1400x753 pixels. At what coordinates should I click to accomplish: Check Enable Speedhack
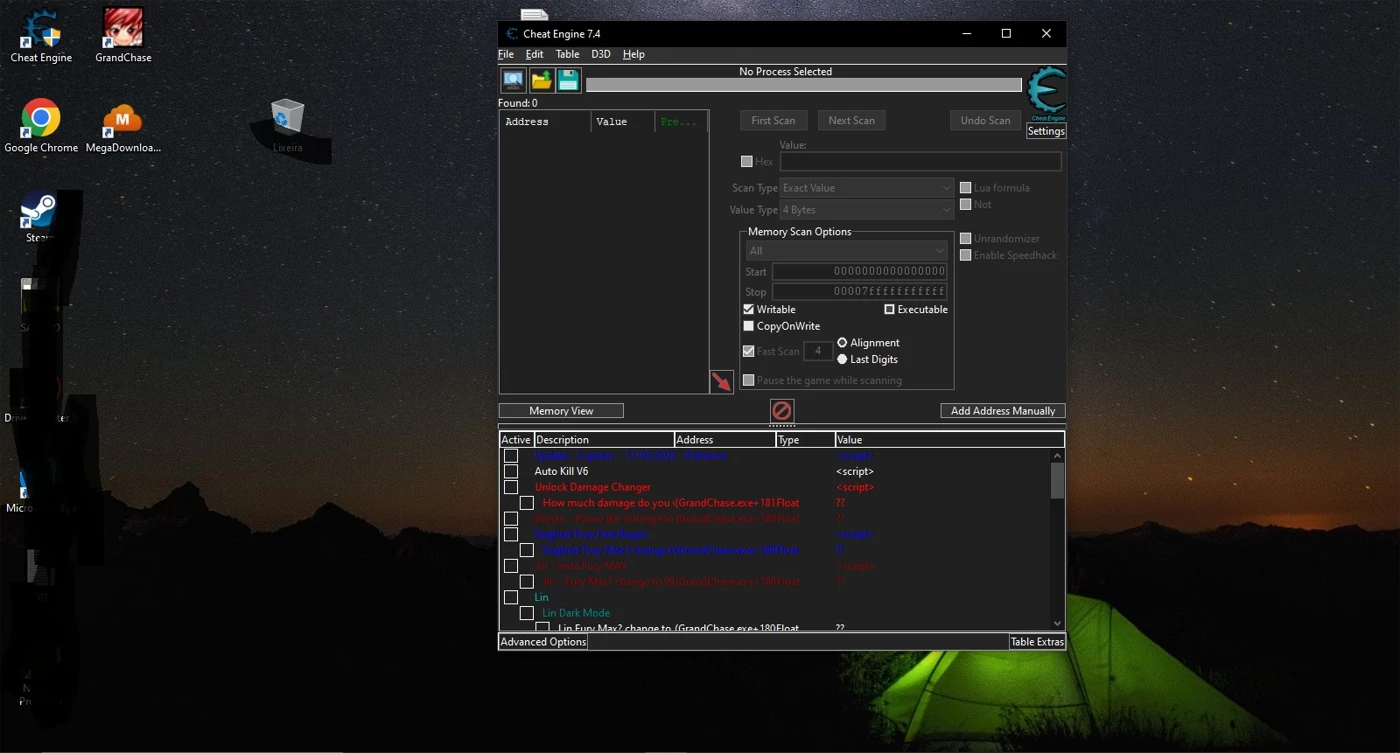click(x=965, y=255)
